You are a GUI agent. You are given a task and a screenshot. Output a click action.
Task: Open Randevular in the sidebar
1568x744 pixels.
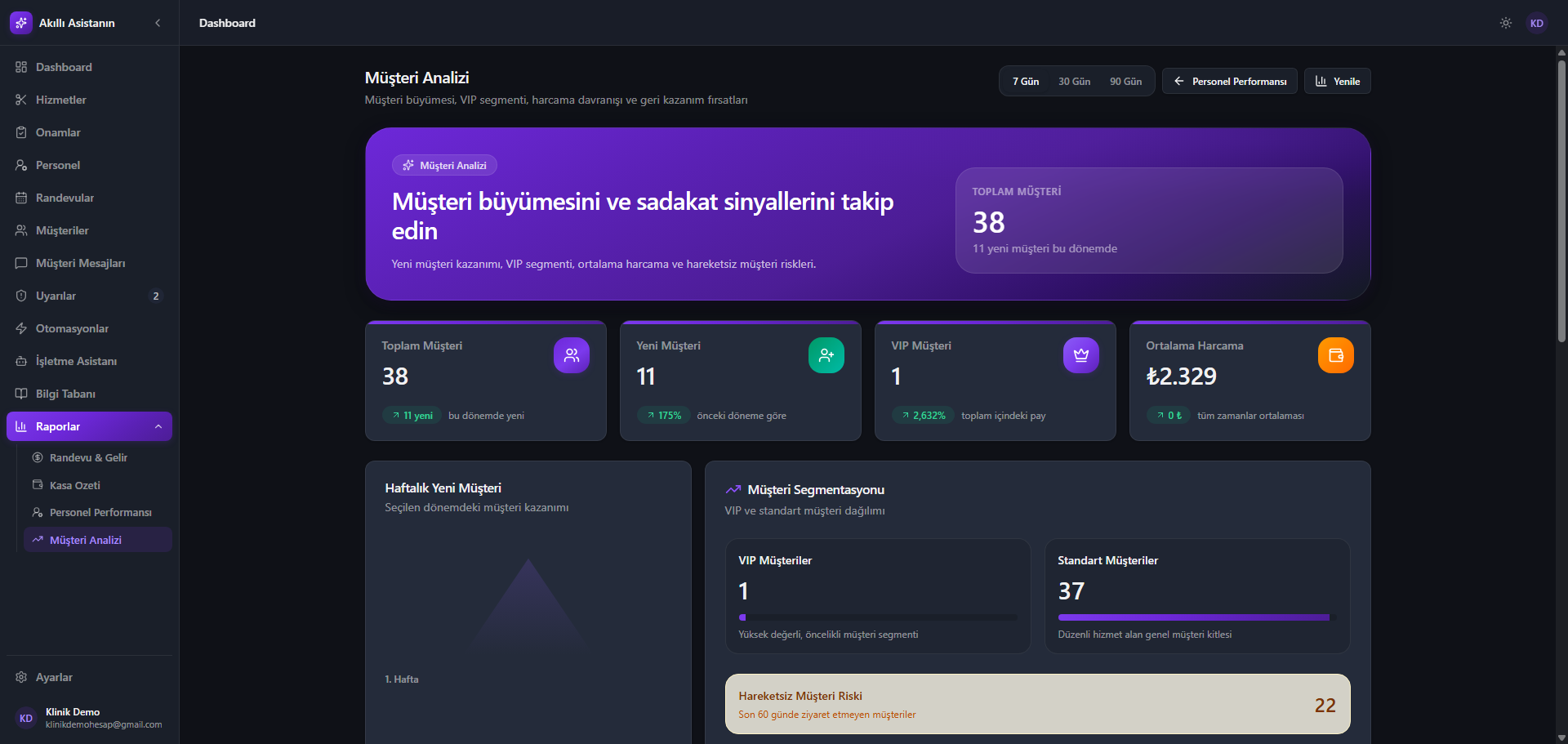click(x=90, y=198)
